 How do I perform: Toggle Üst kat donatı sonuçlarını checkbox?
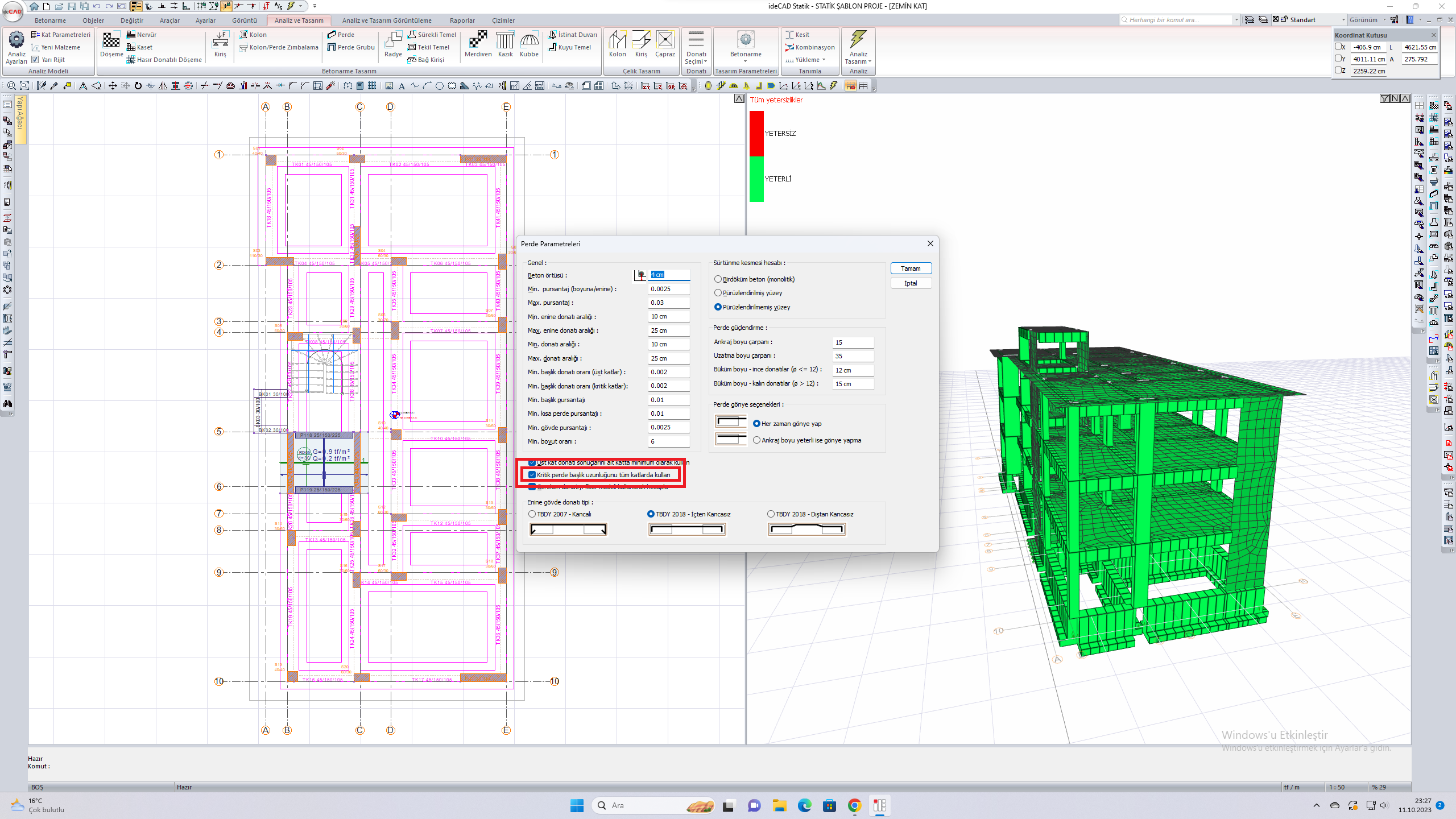[532, 462]
